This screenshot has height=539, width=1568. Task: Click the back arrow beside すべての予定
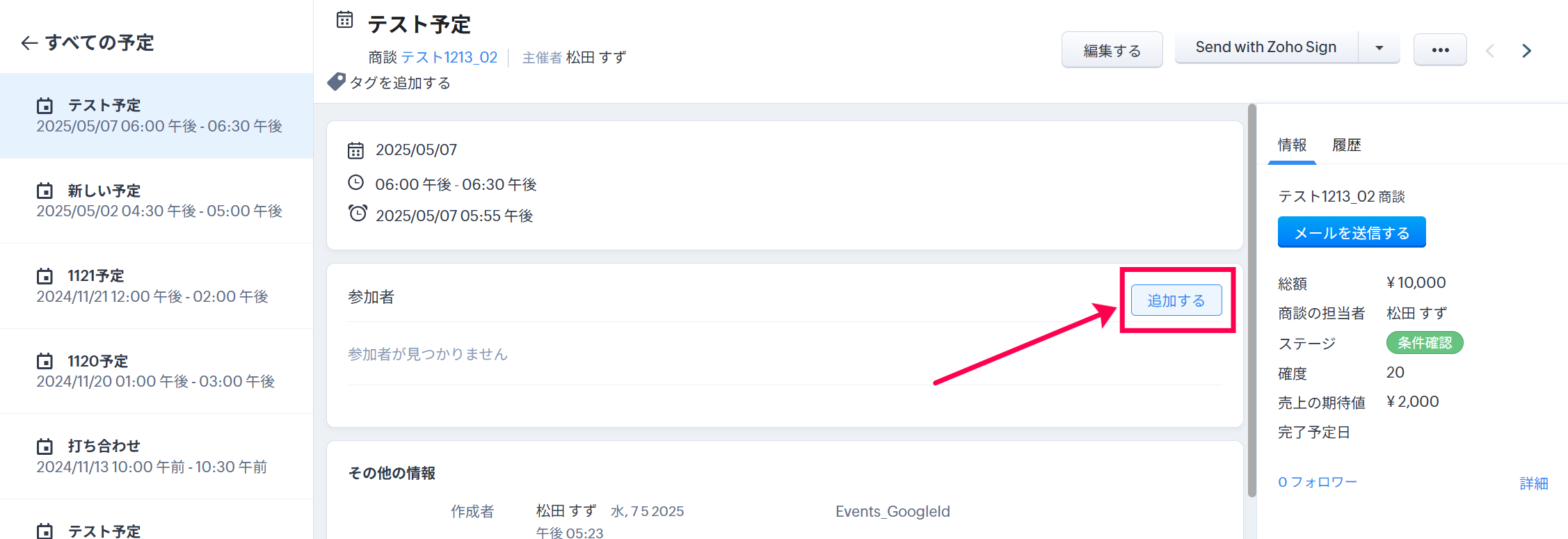click(29, 43)
